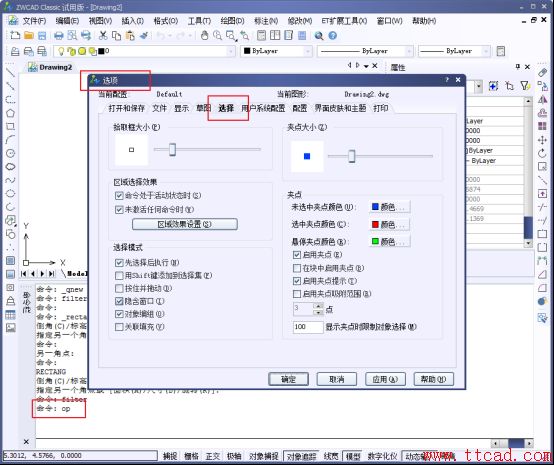
Task: Expand the layer selector dropdown arrow
Action: pos(230,52)
